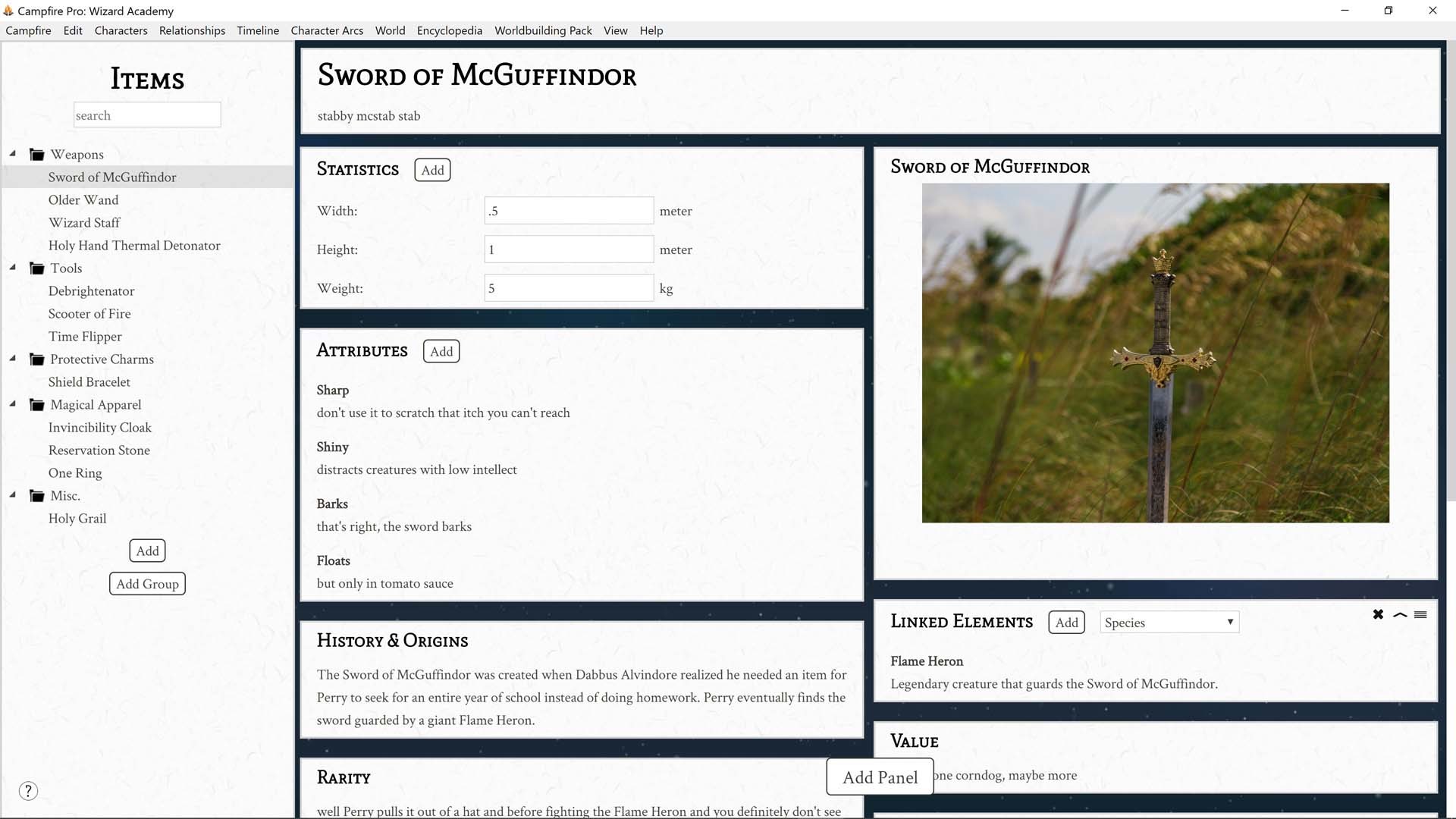The image size is (1456, 819).
Task: Open the Characters menu
Action: coord(121,30)
